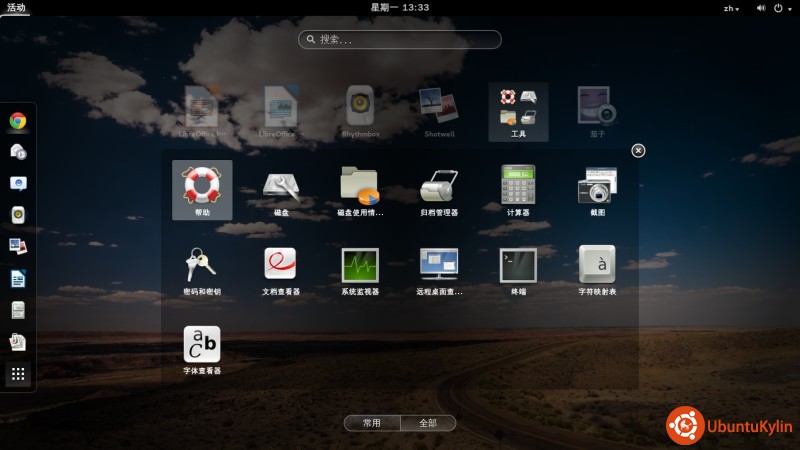Open 归档管理器 archive manager
Image resolution: width=800 pixels, height=450 pixels.
point(439,187)
